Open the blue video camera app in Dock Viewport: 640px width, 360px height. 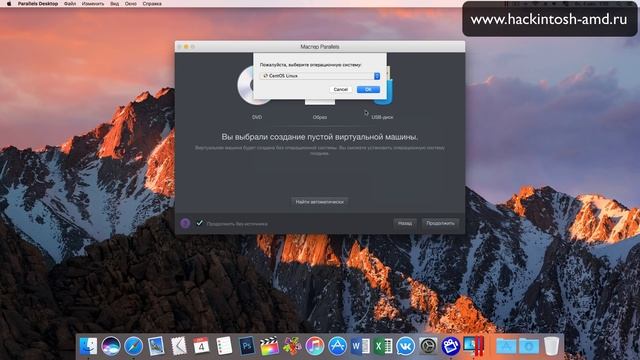pyautogui.click(x=451, y=346)
